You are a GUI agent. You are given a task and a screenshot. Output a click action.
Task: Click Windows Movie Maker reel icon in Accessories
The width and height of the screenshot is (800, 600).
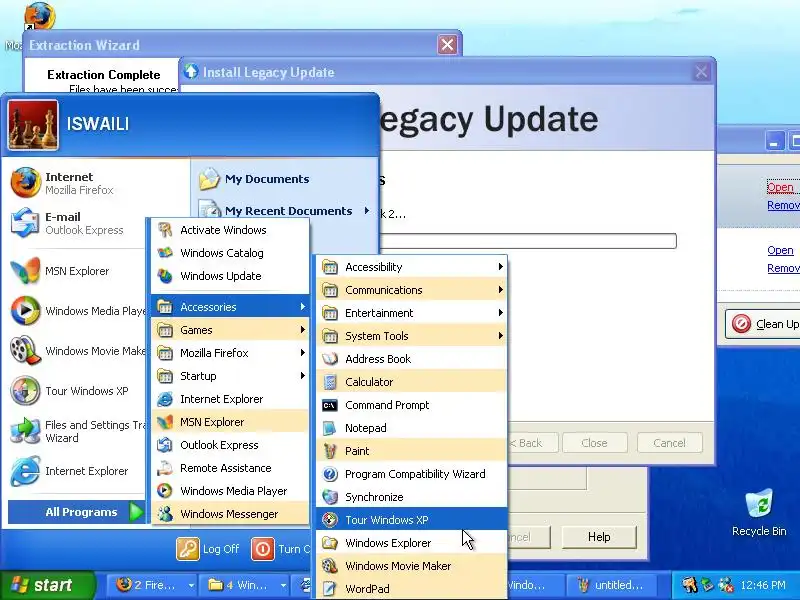pos(330,566)
